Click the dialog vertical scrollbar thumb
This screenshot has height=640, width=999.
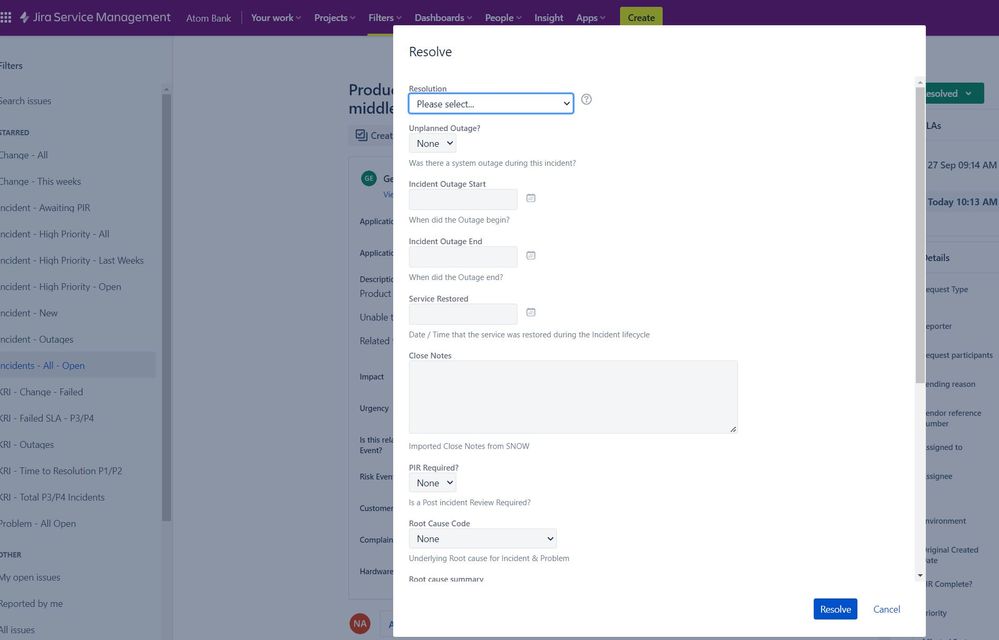click(x=919, y=235)
